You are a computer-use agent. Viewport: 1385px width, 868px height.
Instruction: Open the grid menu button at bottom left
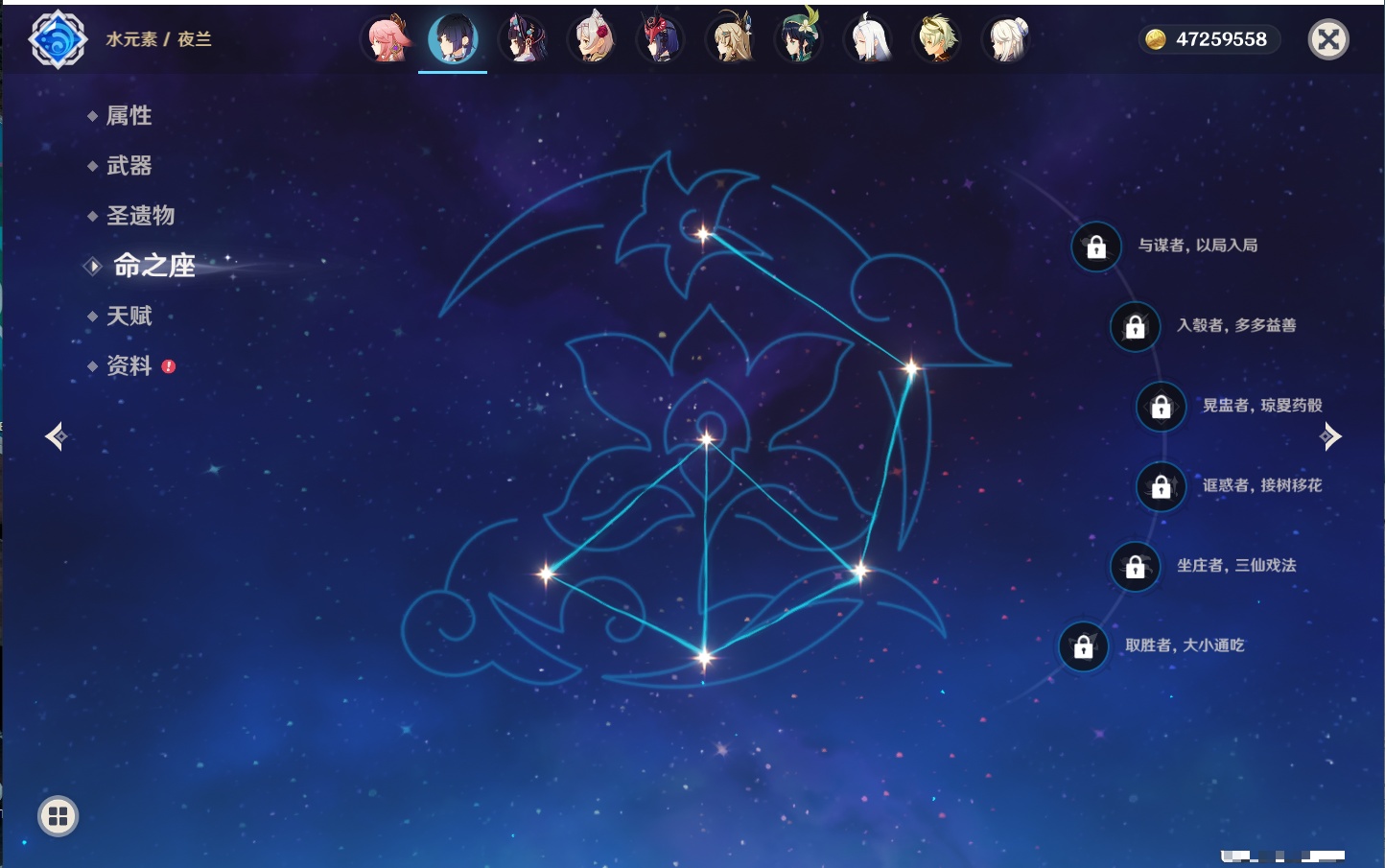59,816
